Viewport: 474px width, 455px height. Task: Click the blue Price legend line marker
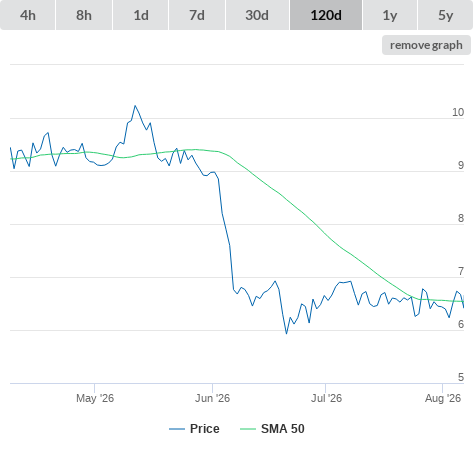[177, 429]
